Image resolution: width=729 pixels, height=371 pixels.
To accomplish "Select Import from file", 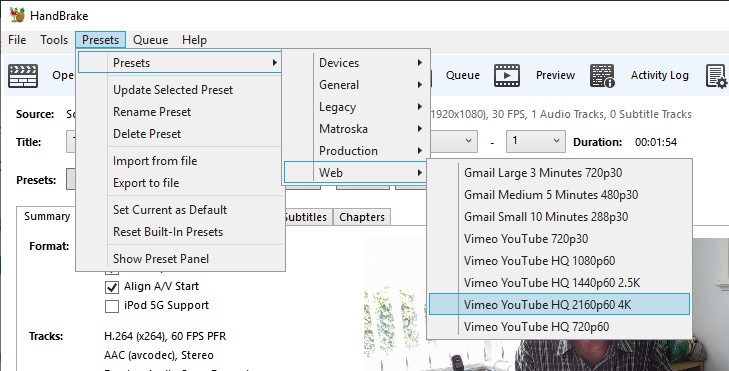I will click(x=155, y=161).
